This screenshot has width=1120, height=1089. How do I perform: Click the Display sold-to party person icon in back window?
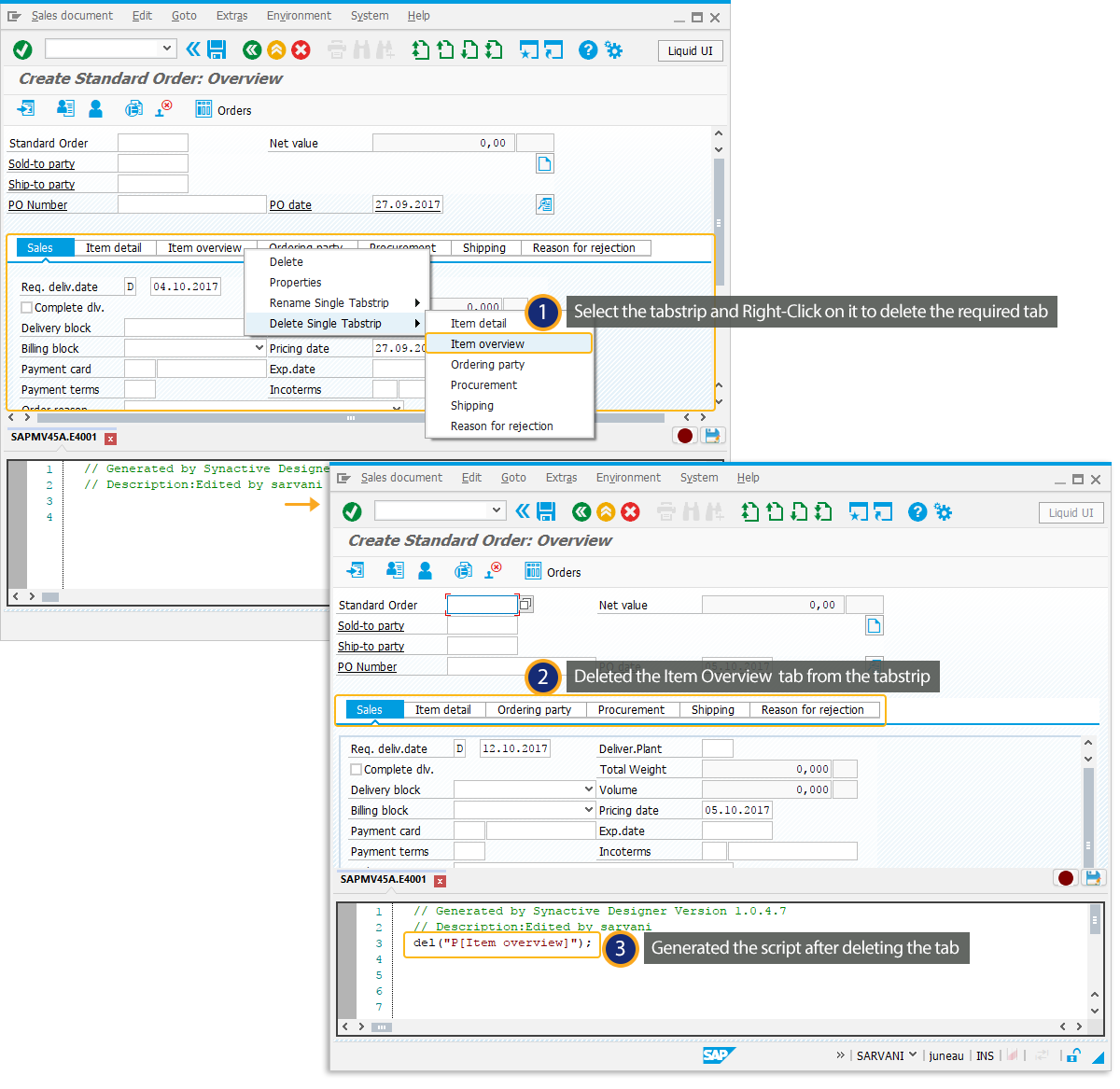tap(95, 109)
